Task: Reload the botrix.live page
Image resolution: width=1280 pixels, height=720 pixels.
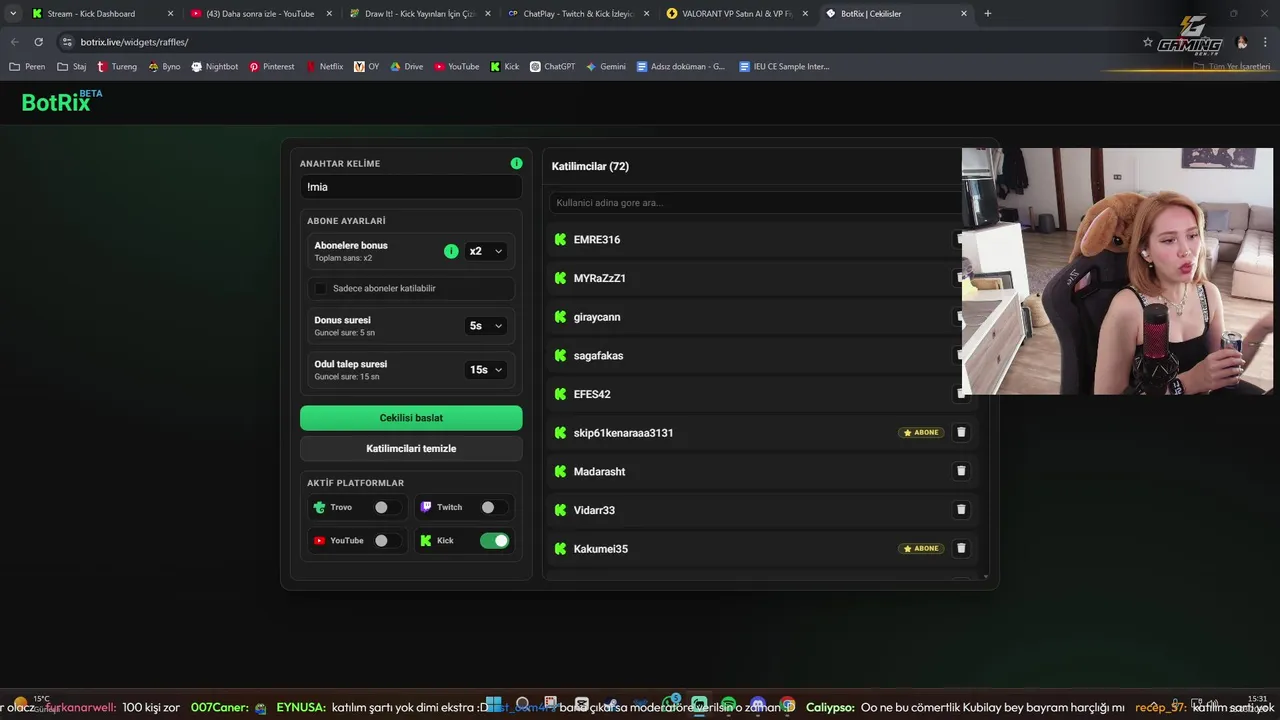Action: point(38,42)
